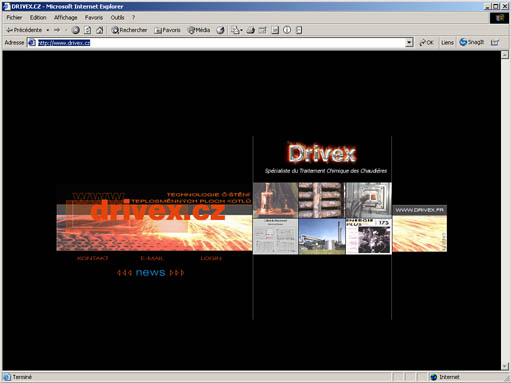Click the page icon in the address bar
This screenshot has height=383, width=511.
(x=32, y=43)
